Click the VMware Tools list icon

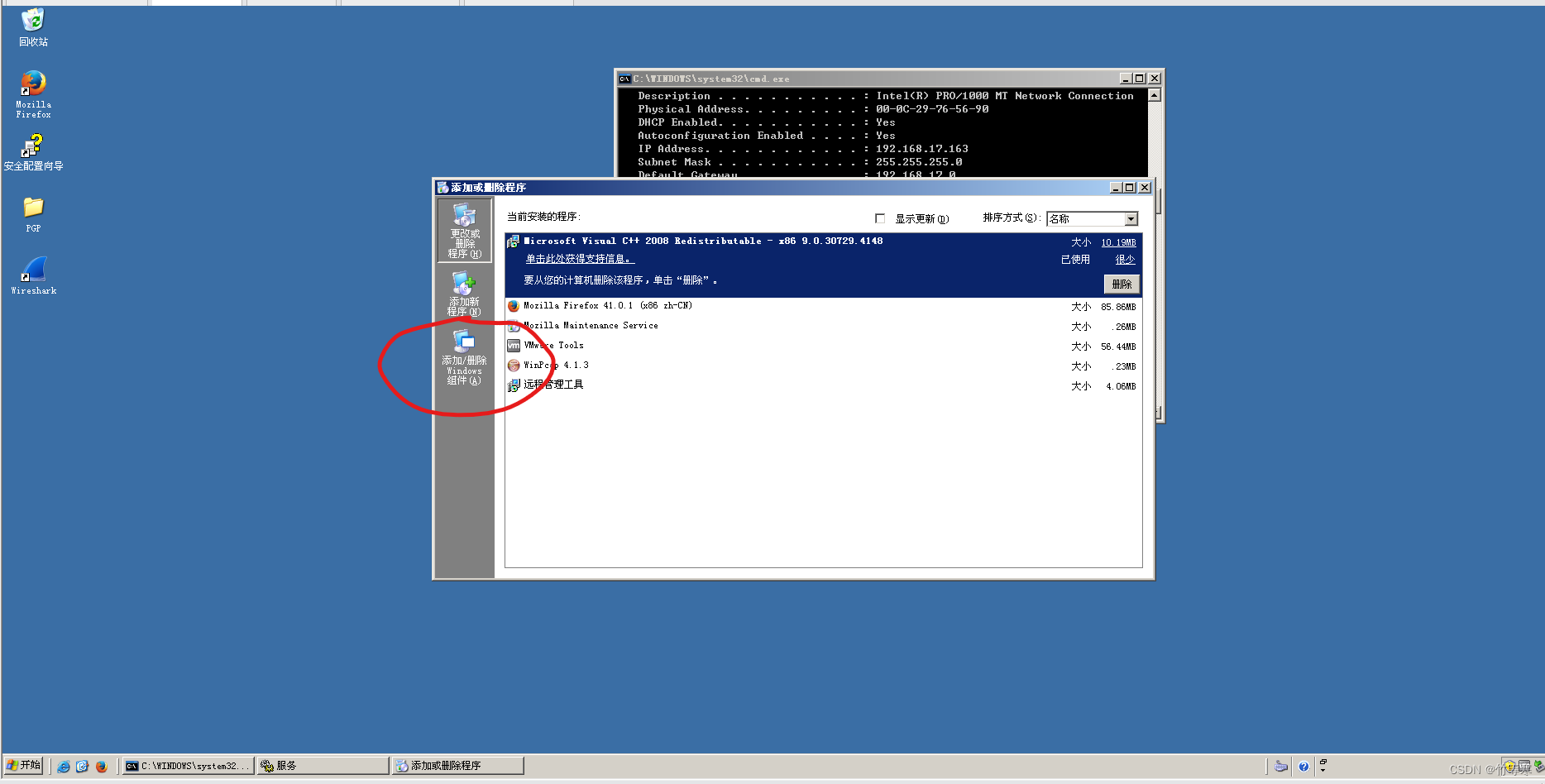coord(514,346)
